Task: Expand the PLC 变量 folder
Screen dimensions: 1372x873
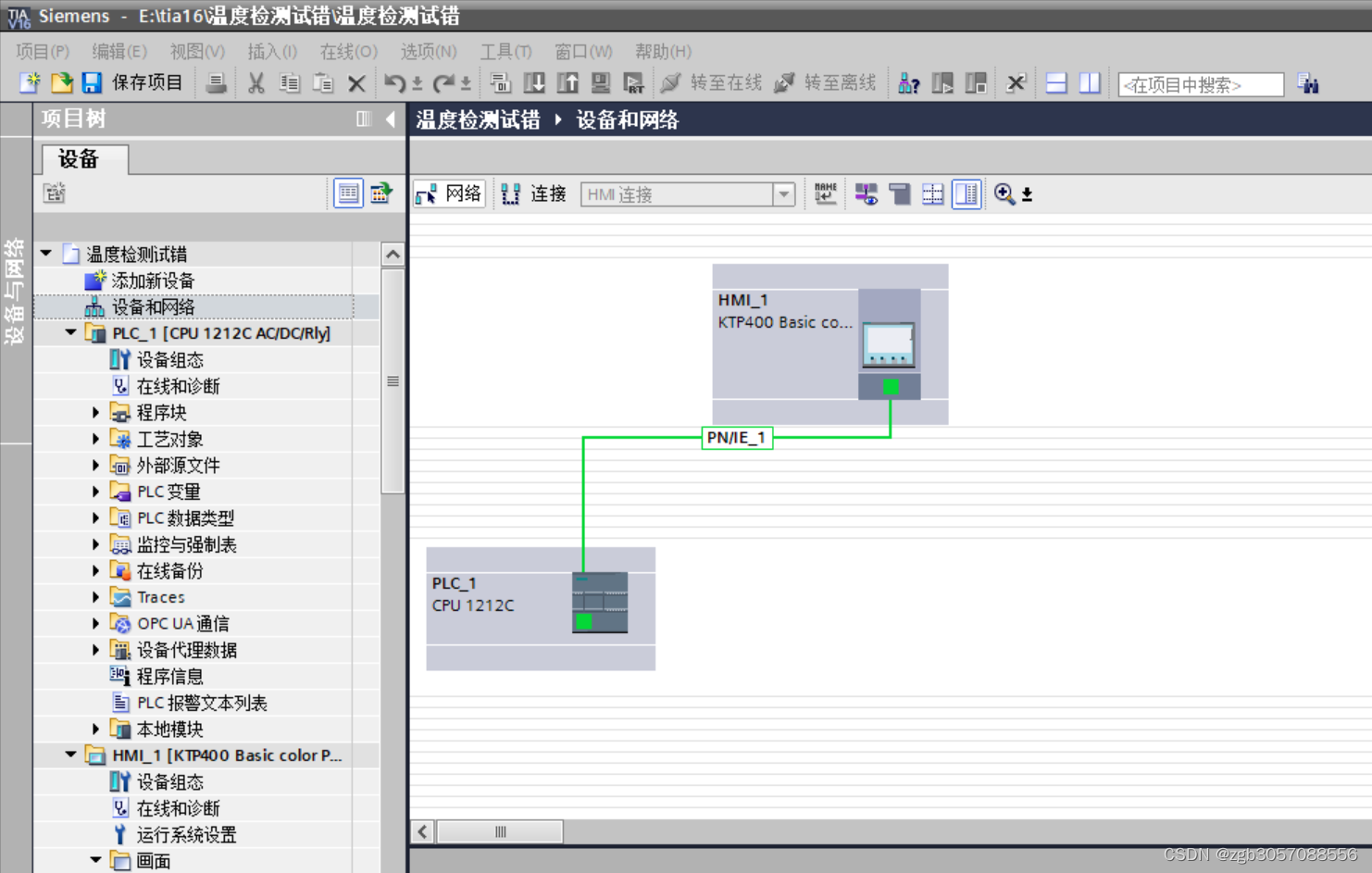Action: (95, 492)
